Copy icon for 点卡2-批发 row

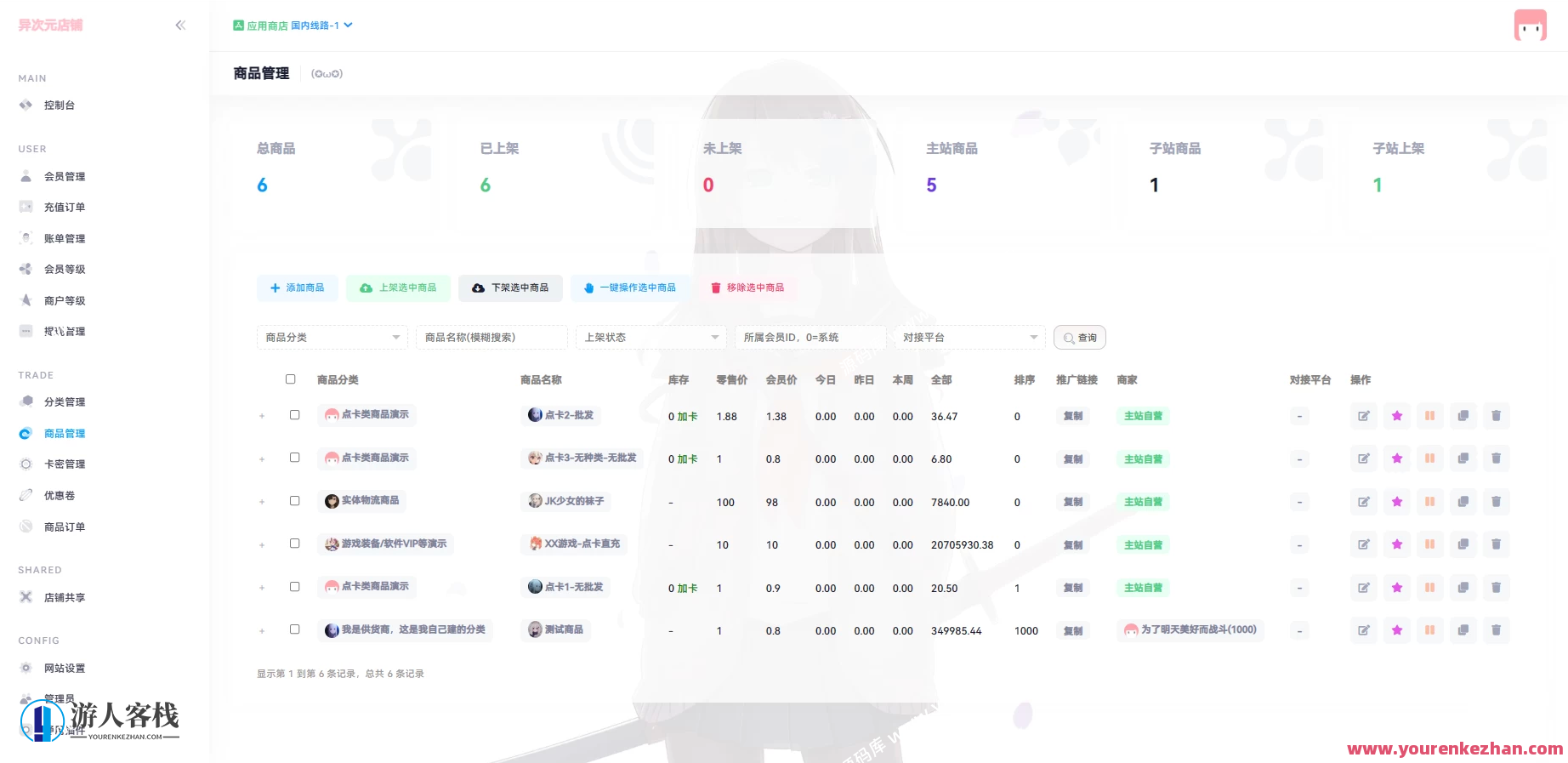pyautogui.click(x=1463, y=416)
